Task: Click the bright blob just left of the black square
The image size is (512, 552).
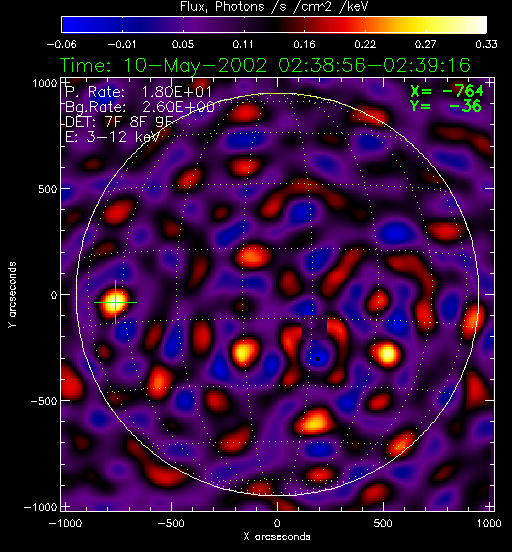Action: 244,352
